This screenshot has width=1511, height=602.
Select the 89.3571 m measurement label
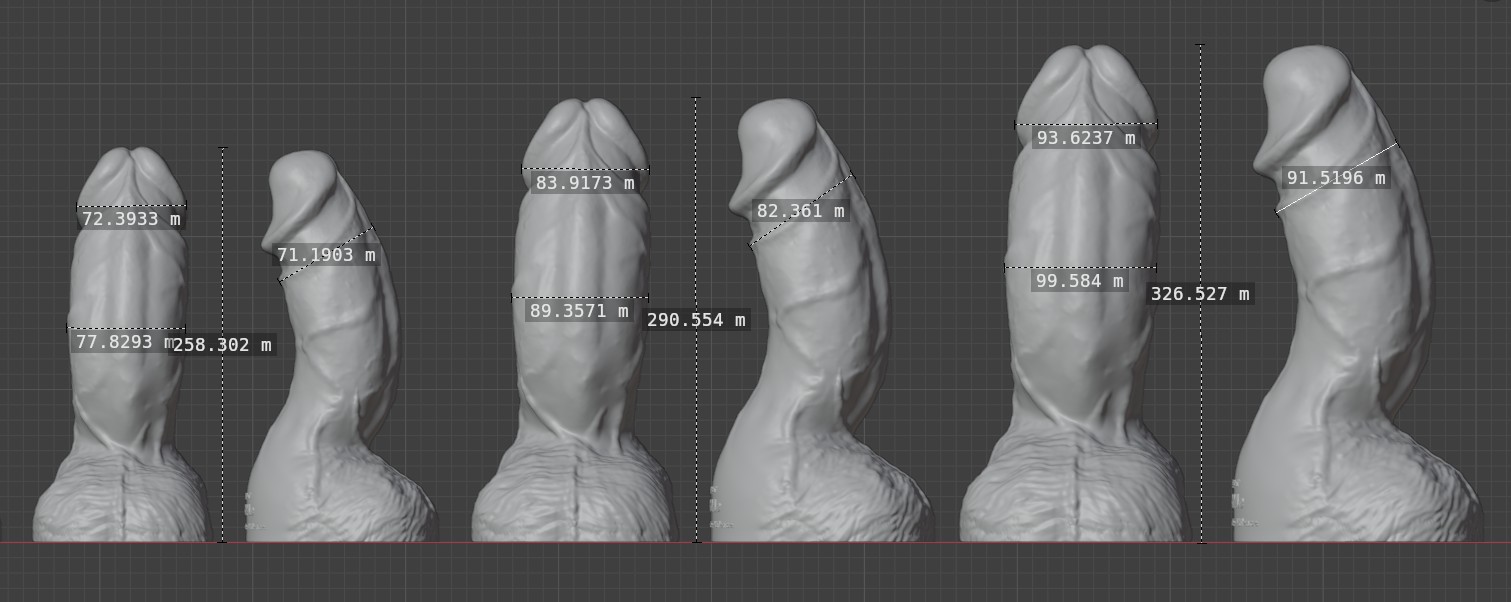coord(579,311)
